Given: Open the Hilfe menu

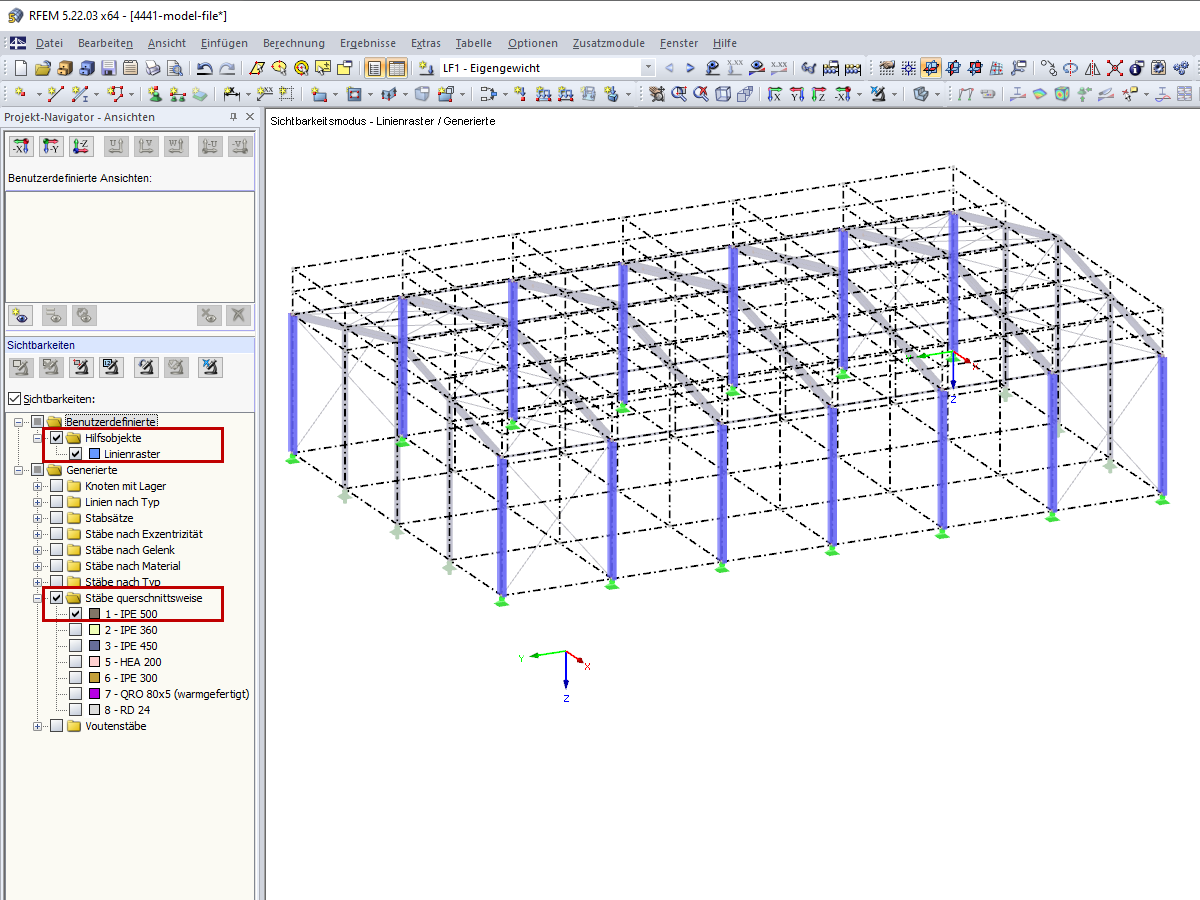Looking at the screenshot, I should pos(725,43).
